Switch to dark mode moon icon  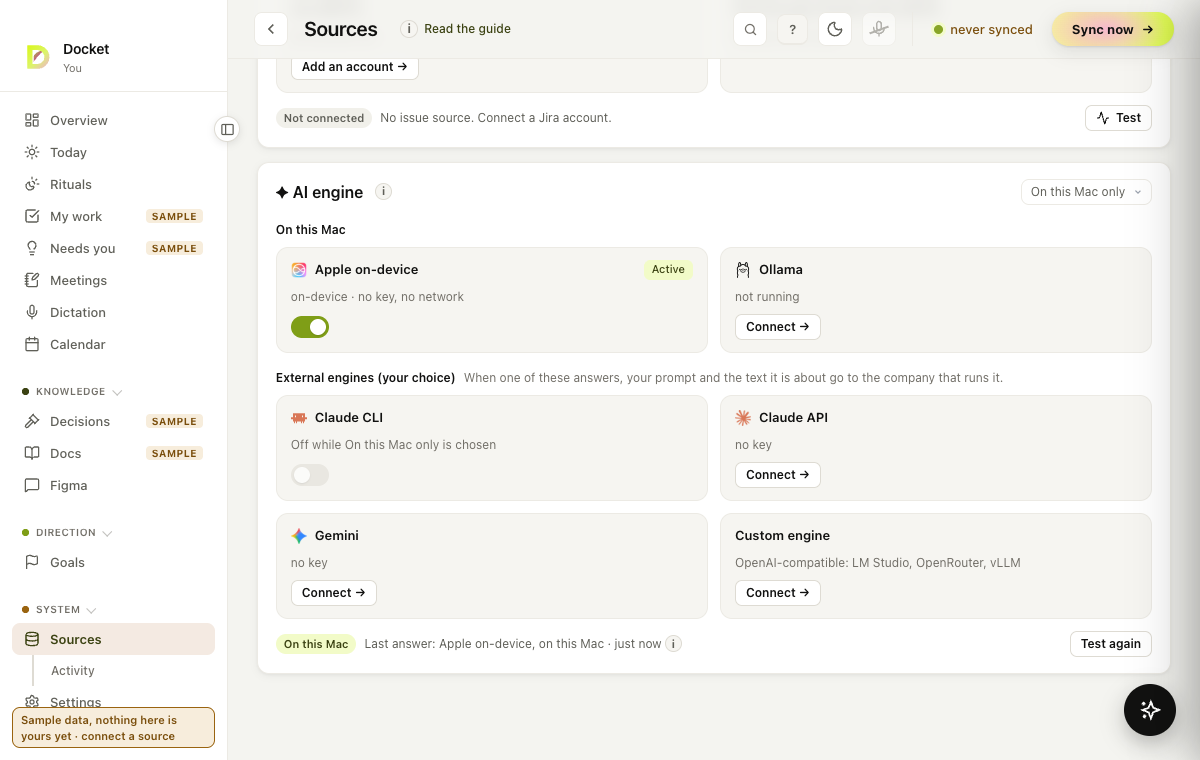[x=835, y=29]
